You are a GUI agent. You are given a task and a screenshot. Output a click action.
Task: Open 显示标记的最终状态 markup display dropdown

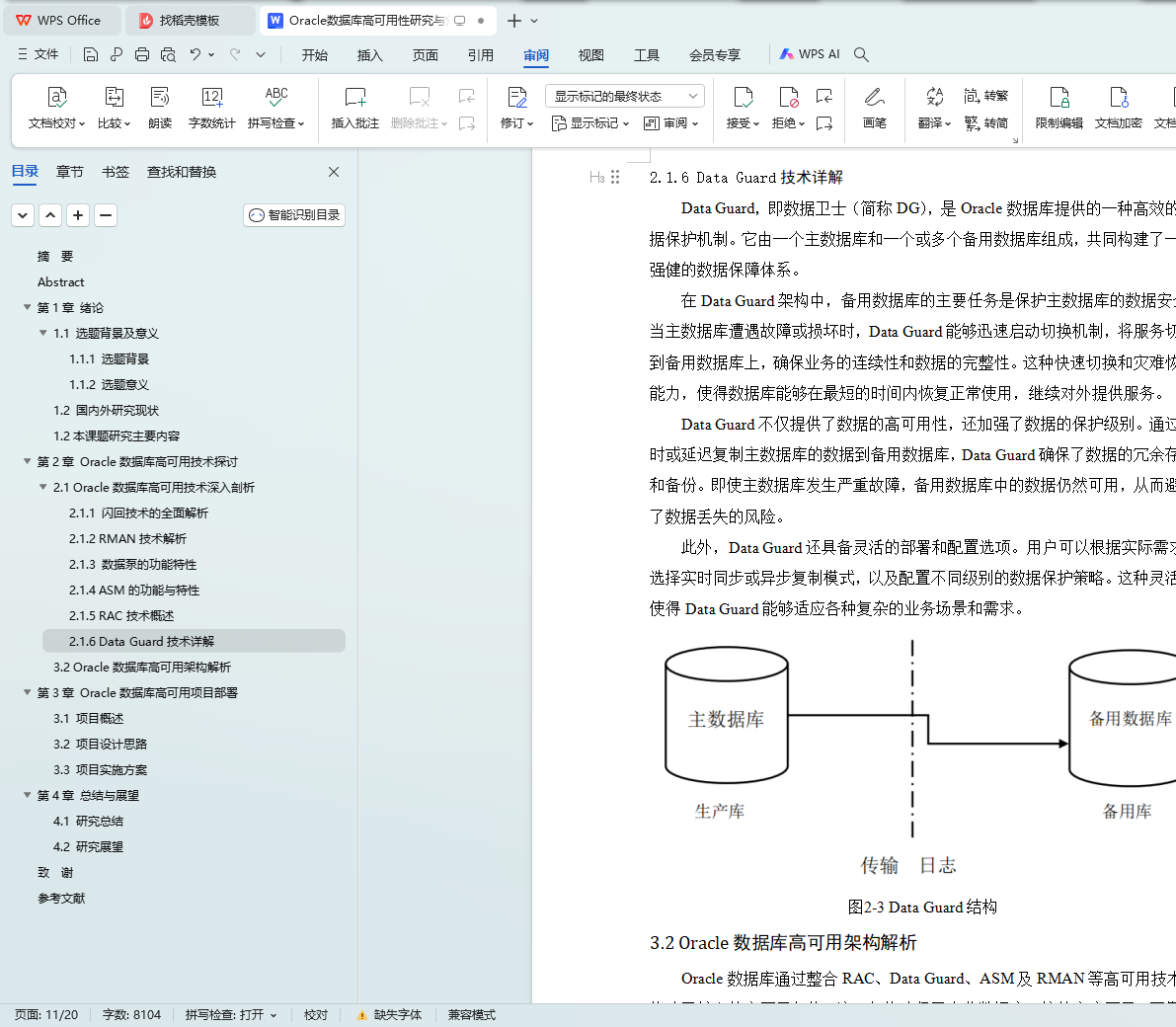pyautogui.click(x=625, y=96)
